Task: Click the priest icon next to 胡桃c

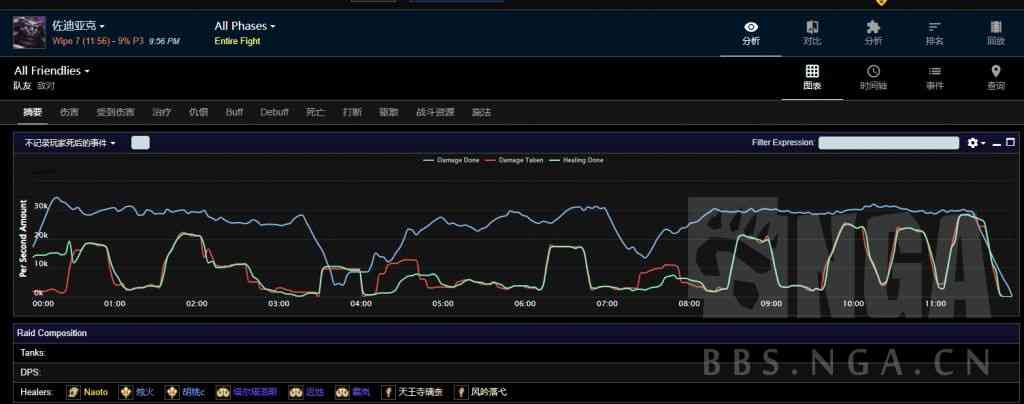Action: tap(172, 392)
